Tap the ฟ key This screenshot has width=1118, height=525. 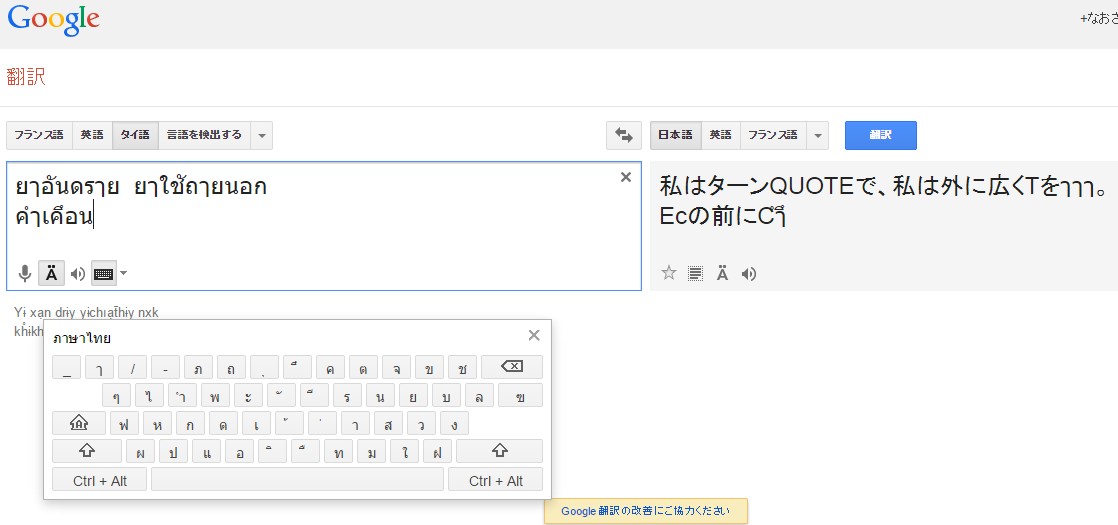tap(124, 423)
